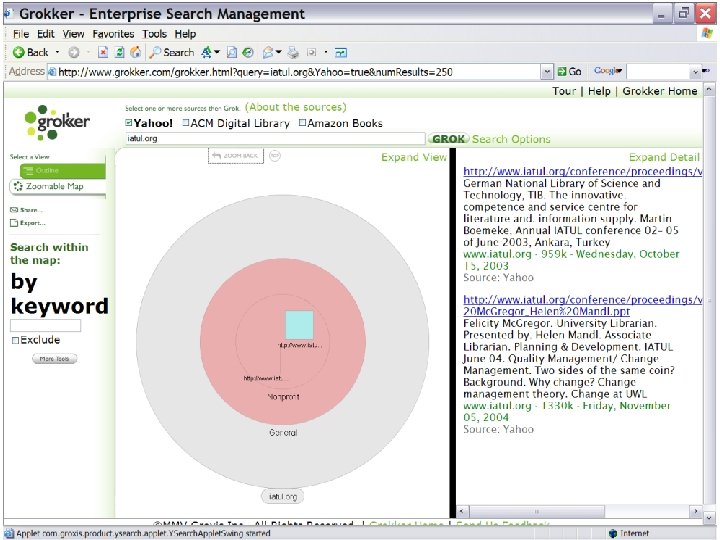Click the GROK search button
The image size is (720, 540).
(x=449, y=139)
